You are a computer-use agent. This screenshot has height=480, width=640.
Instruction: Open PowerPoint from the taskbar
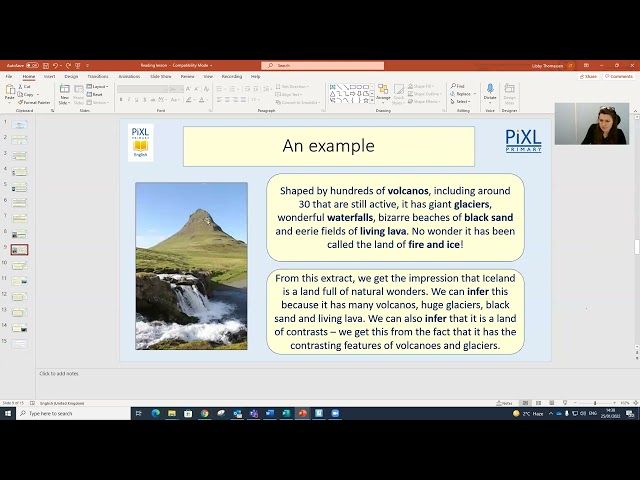click(x=302, y=413)
